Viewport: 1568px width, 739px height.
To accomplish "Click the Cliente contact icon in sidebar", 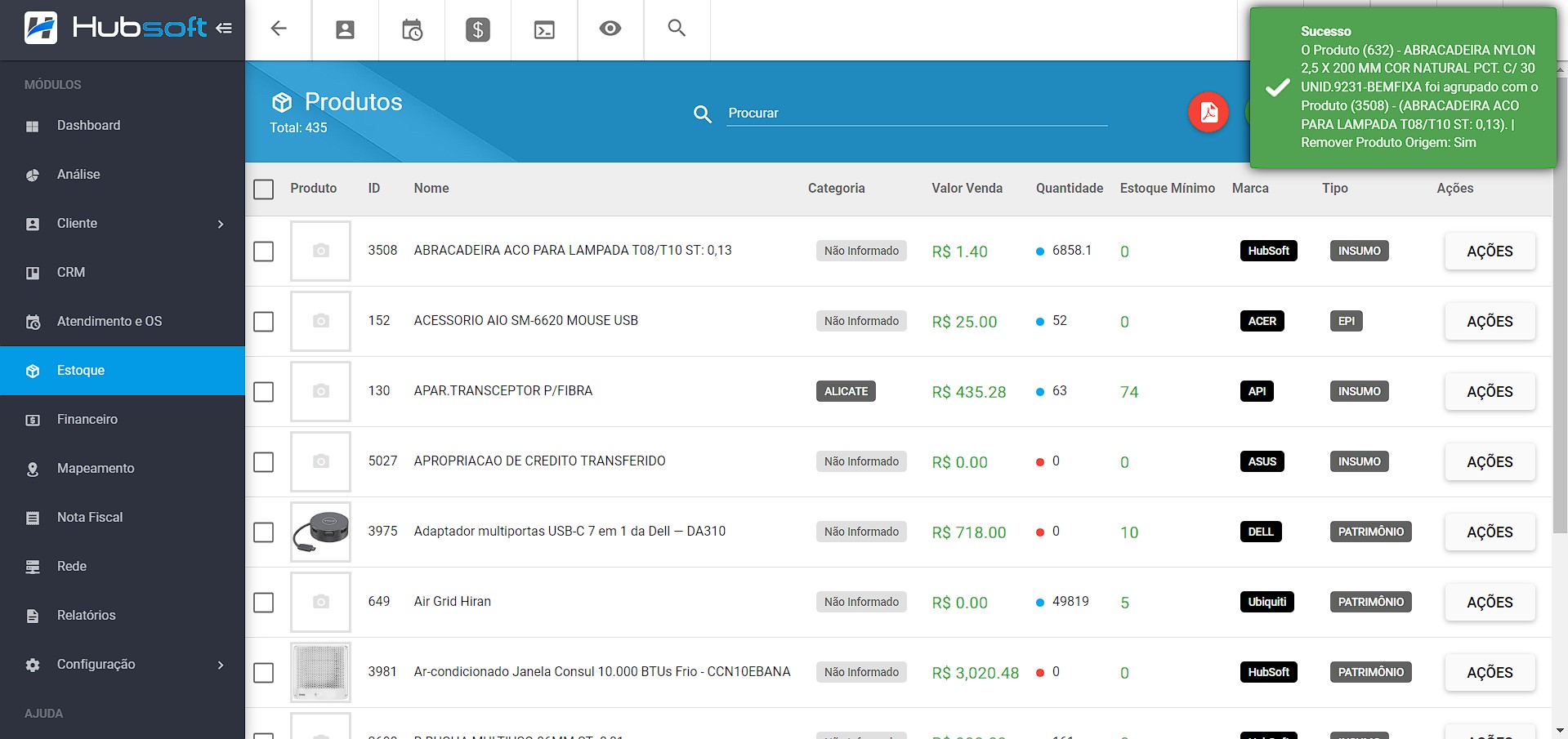I will tap(33, 224).
